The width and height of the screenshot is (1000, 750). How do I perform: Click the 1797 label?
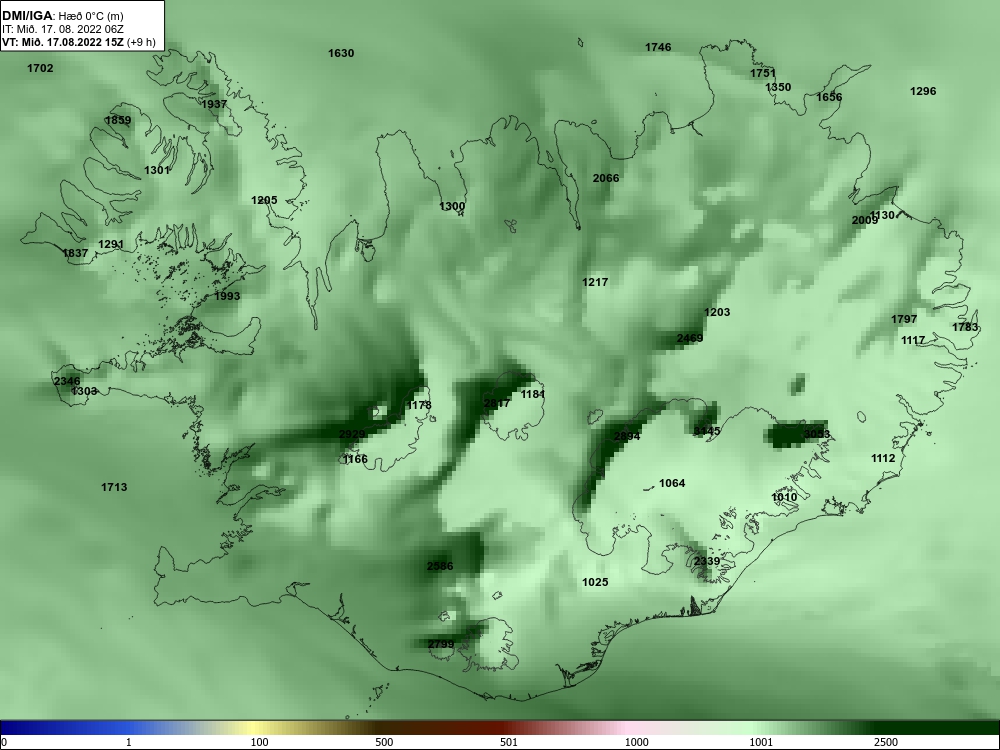[x=904, y=320]
